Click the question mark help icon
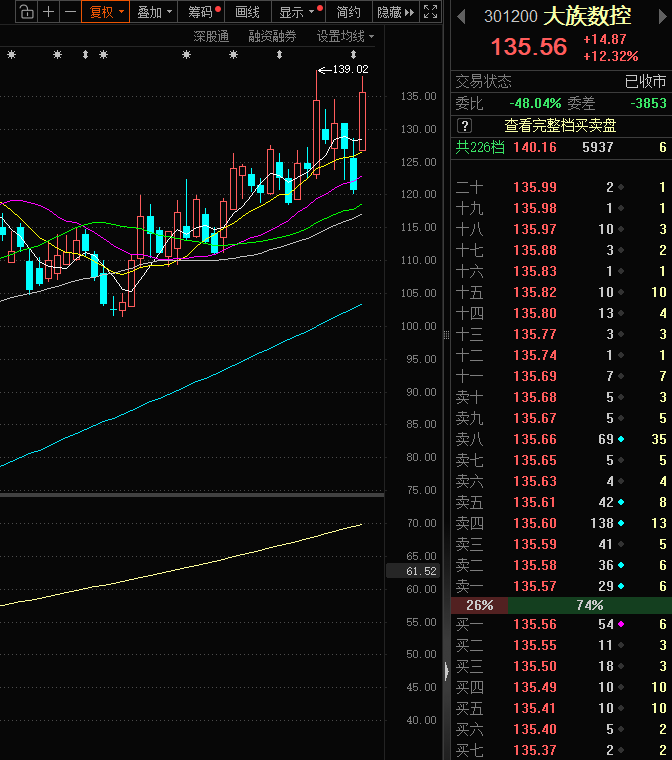The width and height of the screenshot is (672, 760). (464, 126)
